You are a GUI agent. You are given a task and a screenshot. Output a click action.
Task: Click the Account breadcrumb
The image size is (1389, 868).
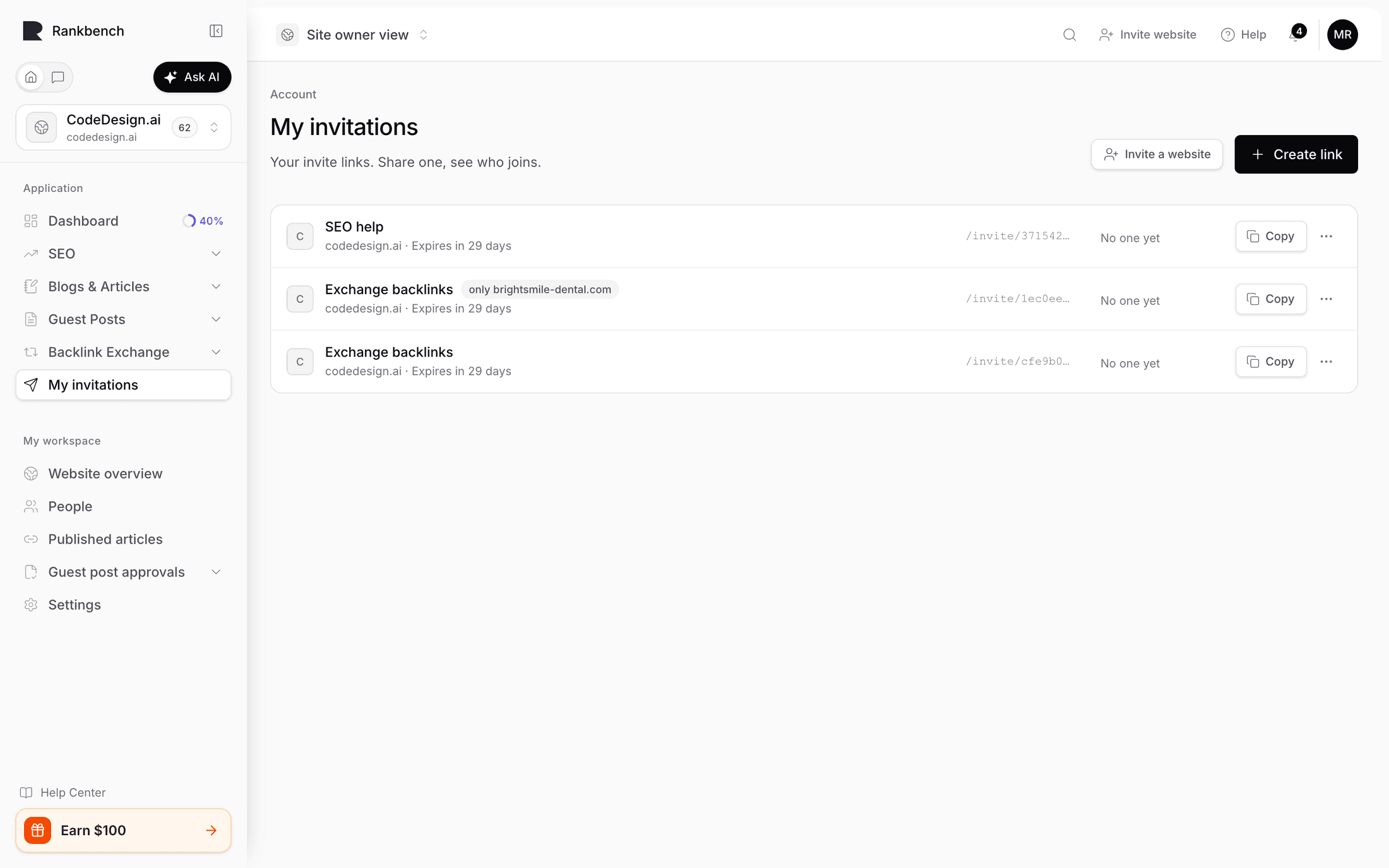click(x=293, y=94)
